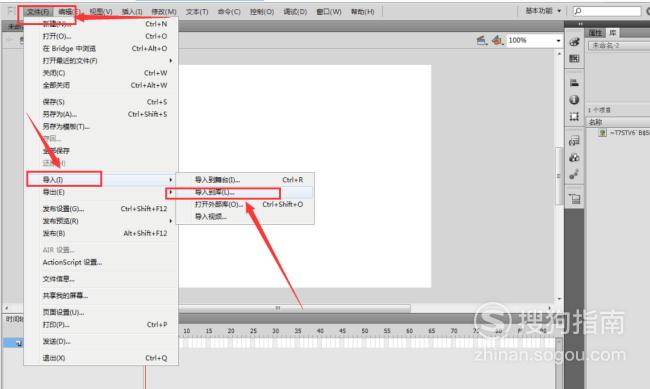
Task: Open the Motion Presets panel icon
Action: pos(574,175)
